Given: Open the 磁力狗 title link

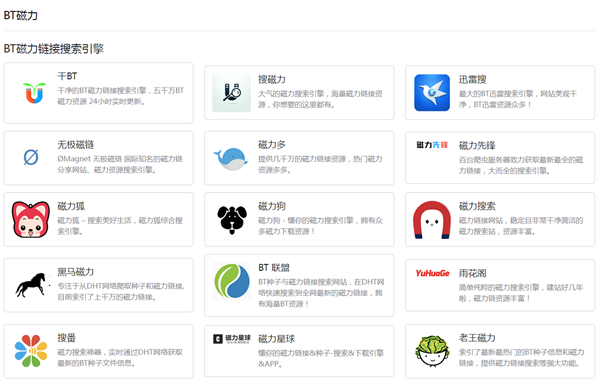Looking at the screenshot, I should tap(272, 206).
